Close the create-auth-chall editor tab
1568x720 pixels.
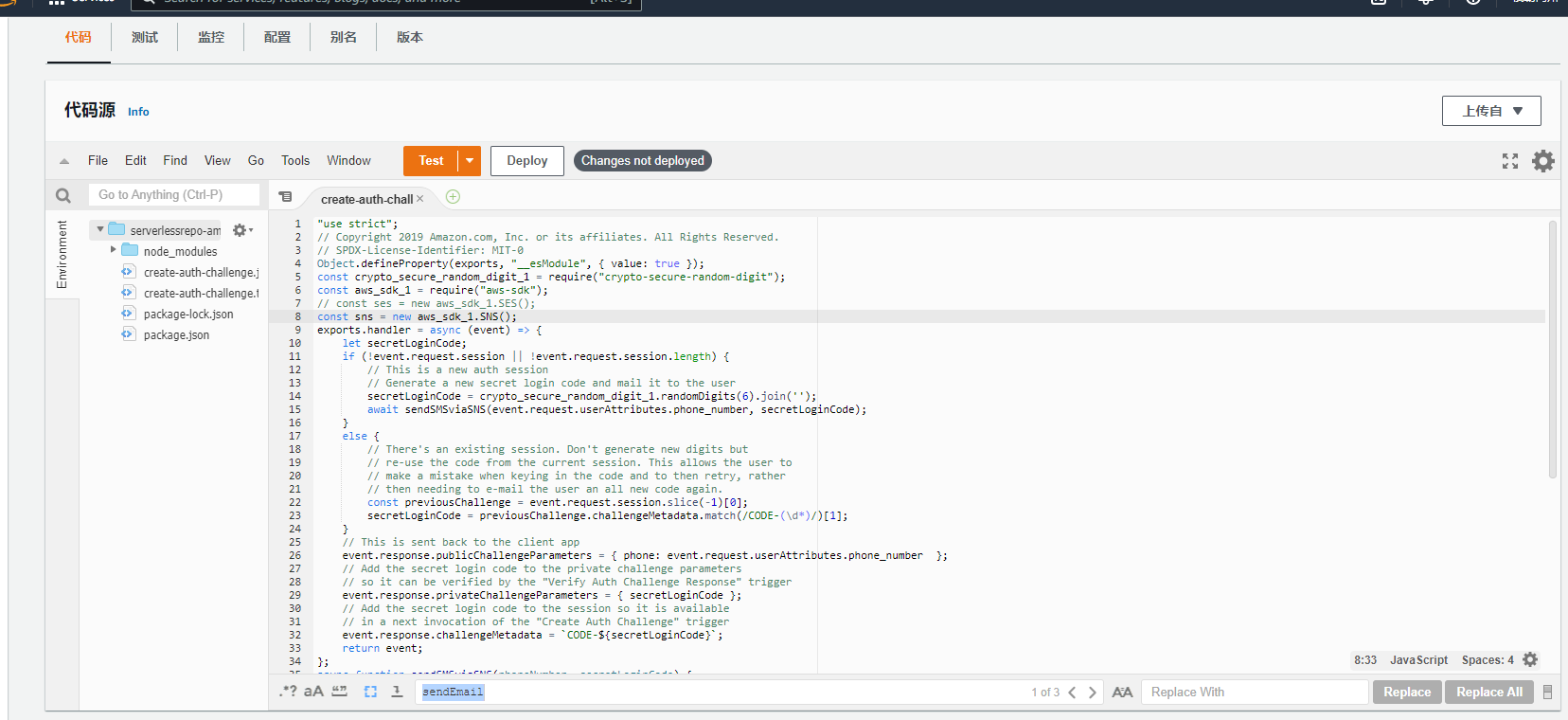(x=420, y=199)
